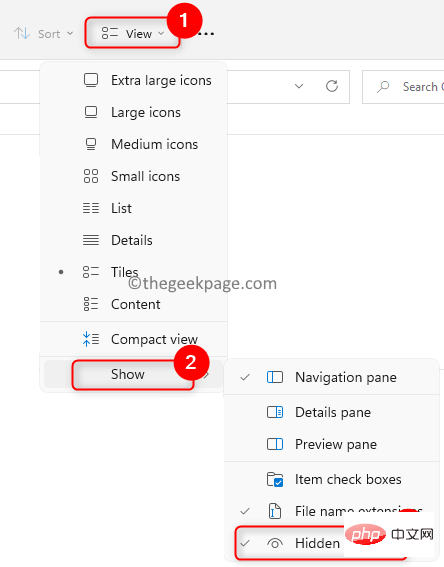Click the Tiles view icon
The image size is (444, 567).
click(91, 272)
